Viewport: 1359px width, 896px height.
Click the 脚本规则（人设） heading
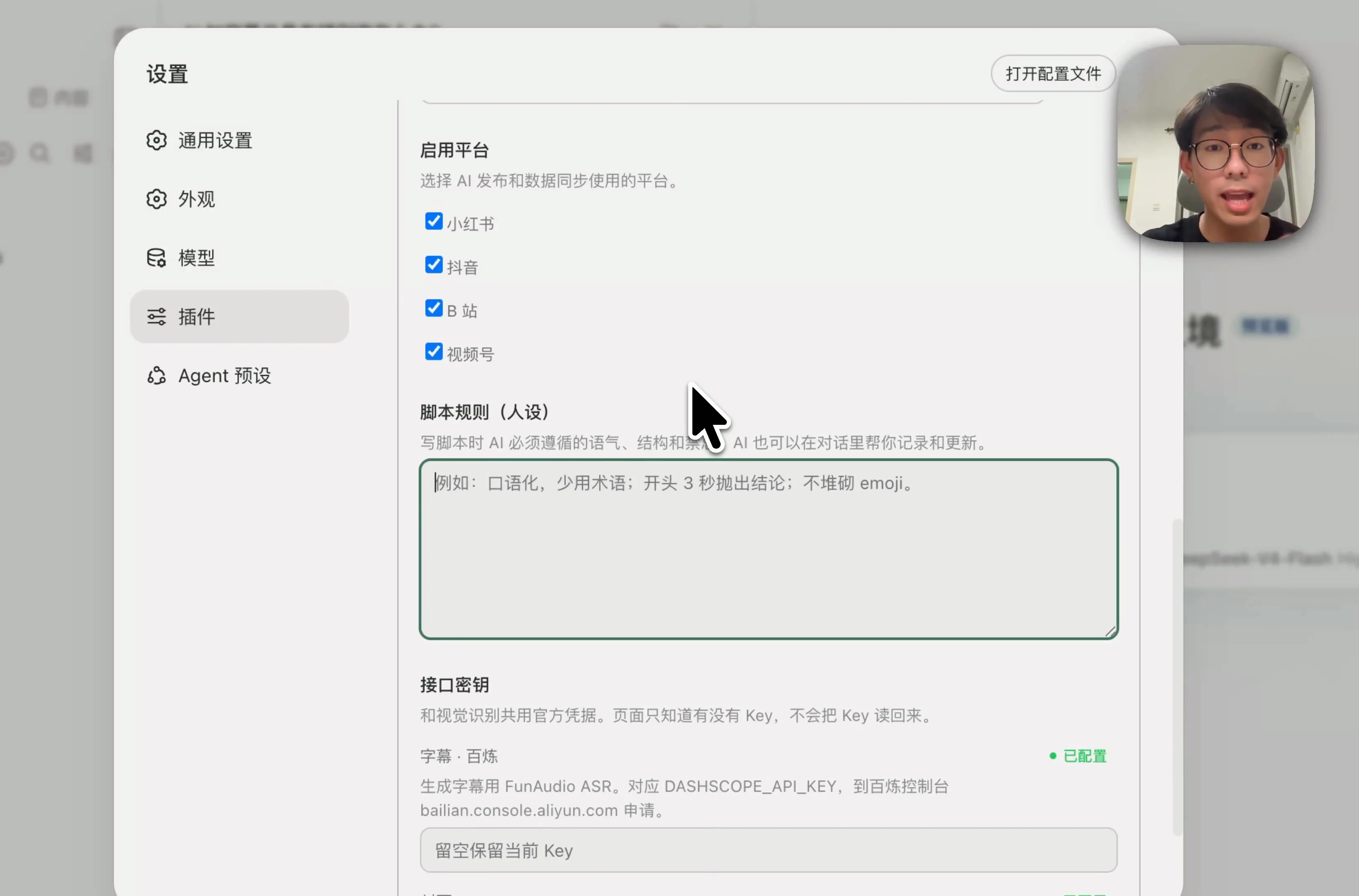point(485,412)
